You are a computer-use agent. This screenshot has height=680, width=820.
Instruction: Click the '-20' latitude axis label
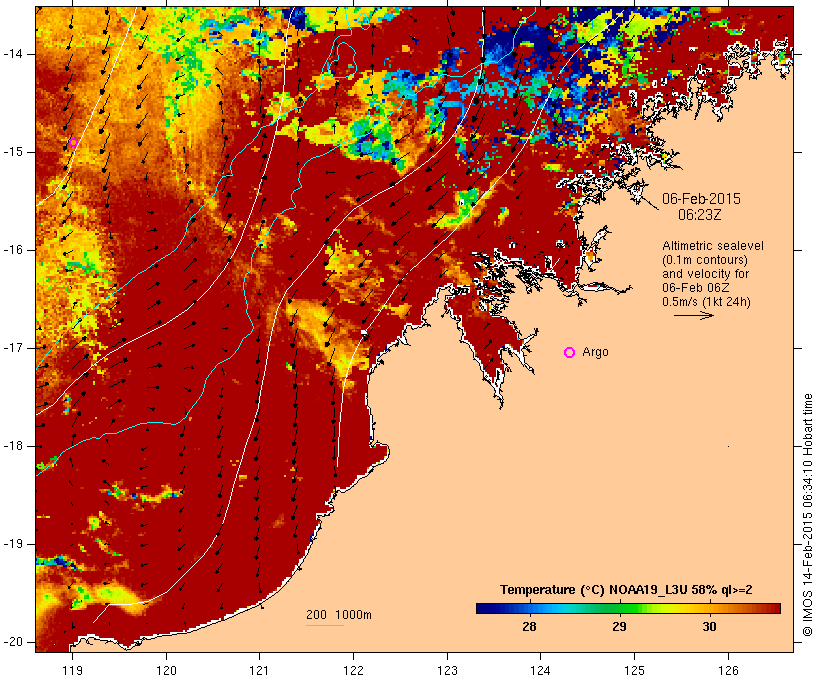tap(12, 642)
